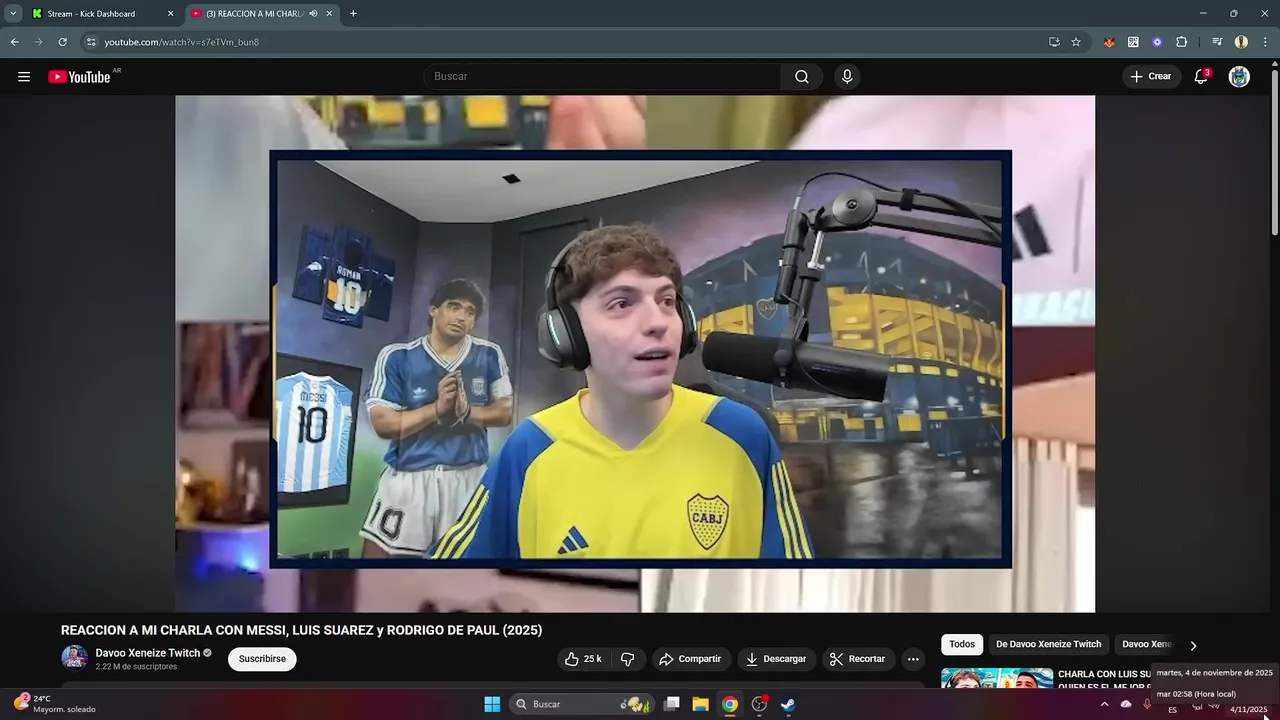Click the ES language indicator in the tray
This screenshot has width=1280, height=720.
click(x=1173, y=710)
